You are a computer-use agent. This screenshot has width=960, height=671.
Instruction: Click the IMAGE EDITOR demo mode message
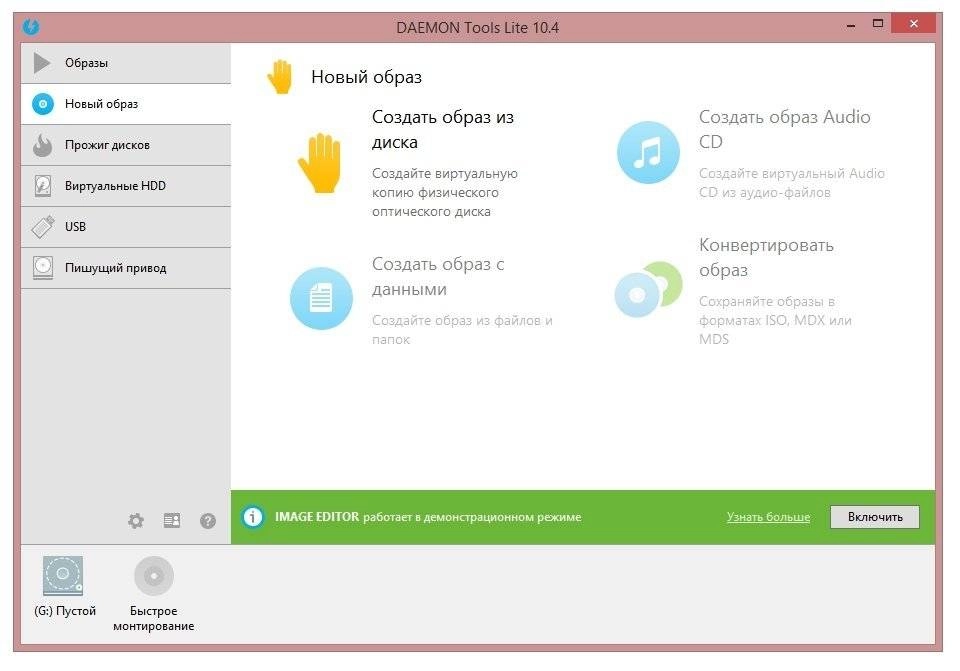coord(428,517)
